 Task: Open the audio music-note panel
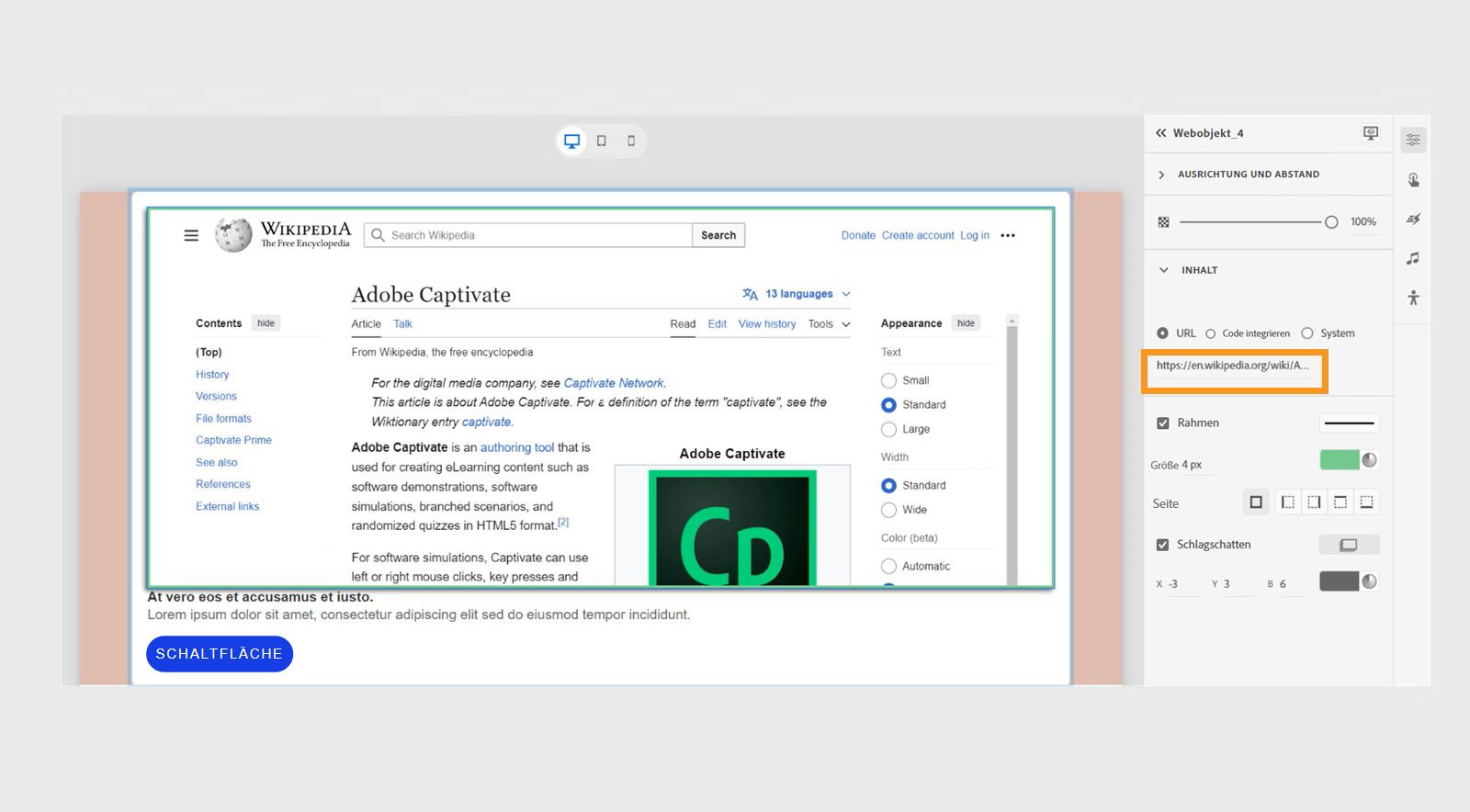[1413, 258]
